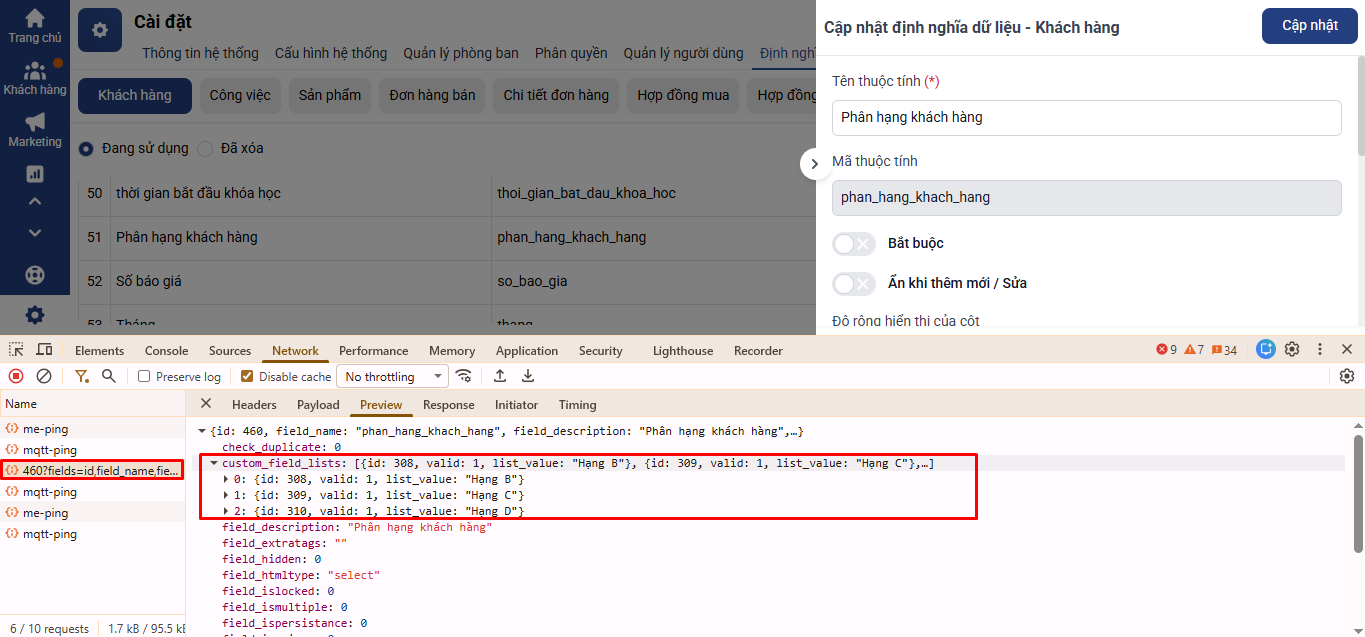
Task: Click the Tên thuộc tính input field
Action: 1086,118
